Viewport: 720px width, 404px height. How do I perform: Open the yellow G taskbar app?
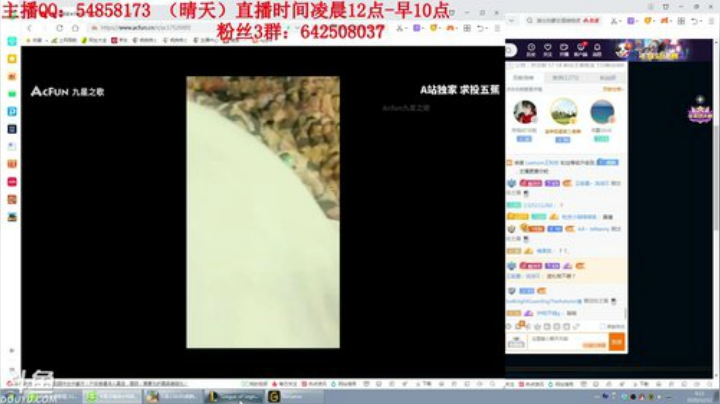coord(294,396)
